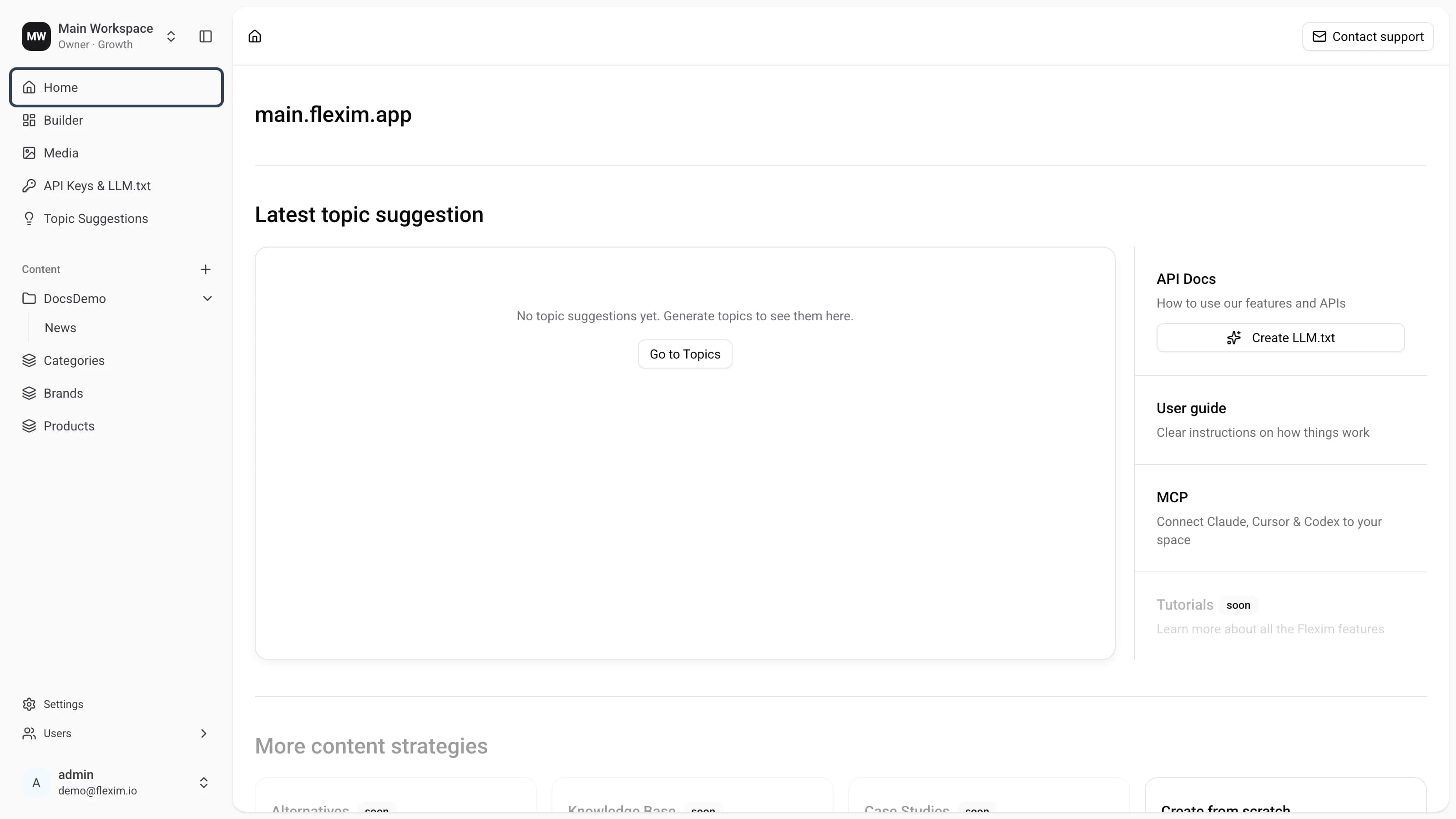Open API Keys & LLM.txt

(116, 186)
